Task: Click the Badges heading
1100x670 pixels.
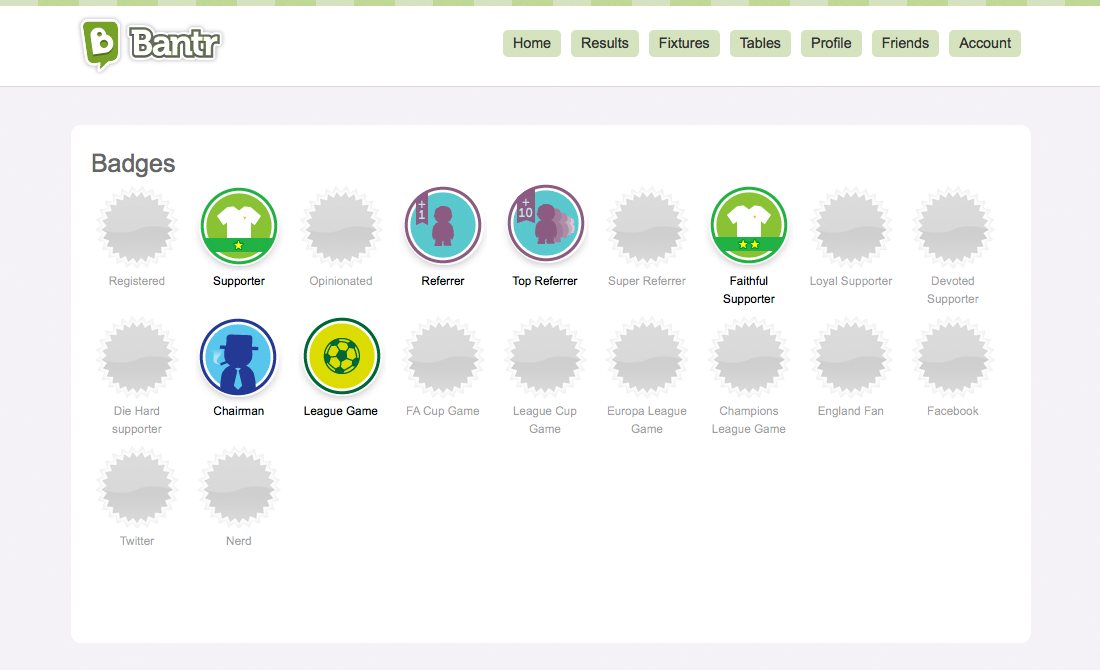Action: (x=133, y=163)
